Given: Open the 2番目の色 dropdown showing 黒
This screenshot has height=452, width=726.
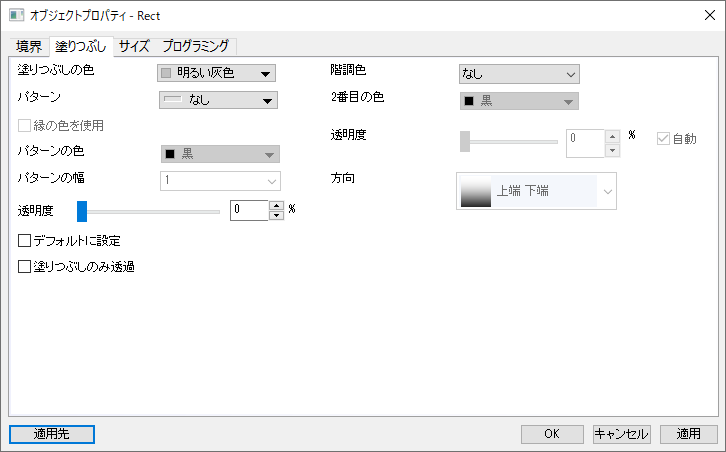Looking at the screenshot, I should click(519, 101).
